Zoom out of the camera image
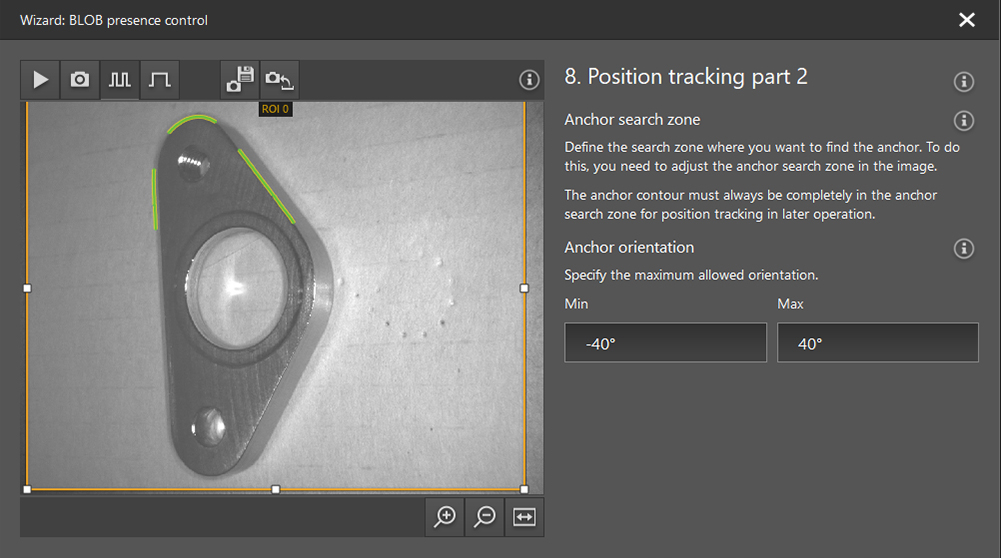 click(485, 516)
